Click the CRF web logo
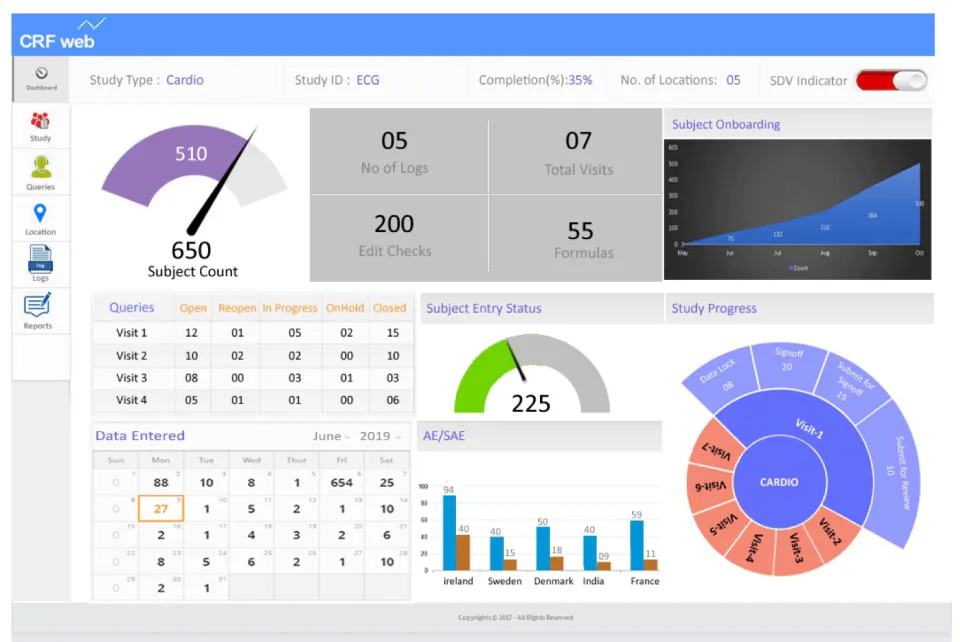 [61, 35]
